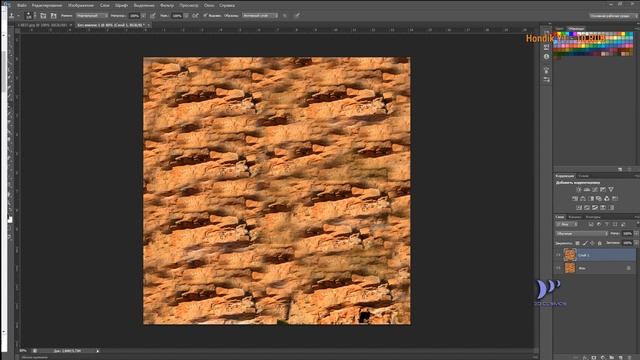Add an Exposure adjustment layer
This screenshot has height=360, width=640.
tap(603, 189)
